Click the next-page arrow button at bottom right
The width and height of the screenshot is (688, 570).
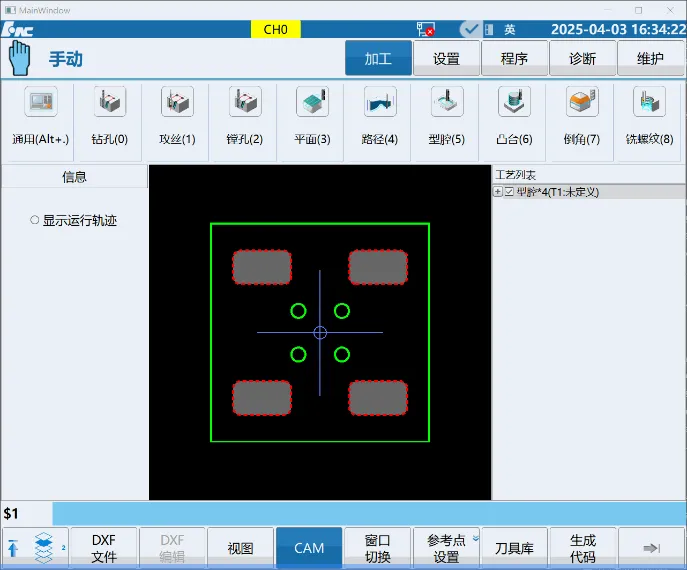[652, 548]
